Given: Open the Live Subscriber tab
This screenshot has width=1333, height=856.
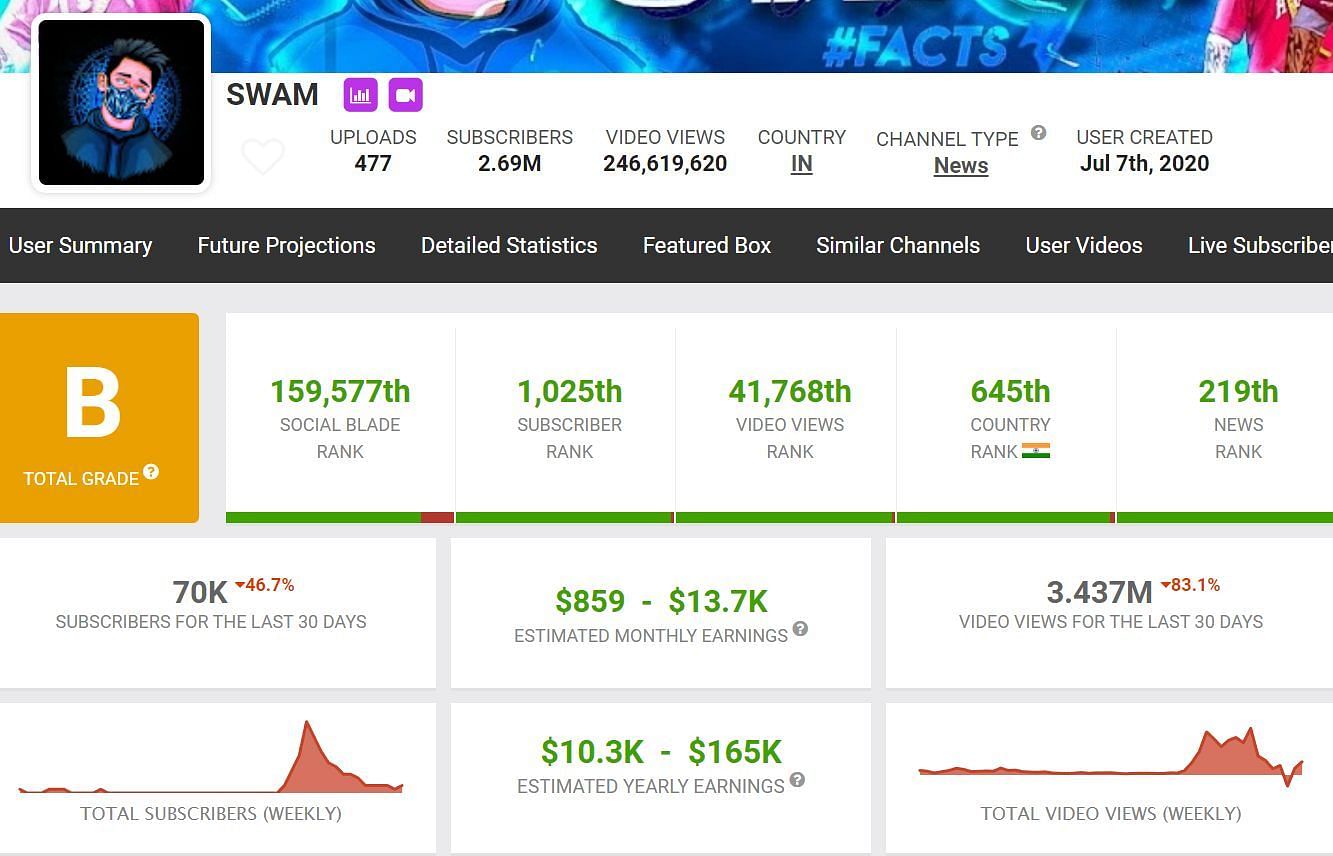Looking at the screenshot, I should click(x=1260, y=245).
